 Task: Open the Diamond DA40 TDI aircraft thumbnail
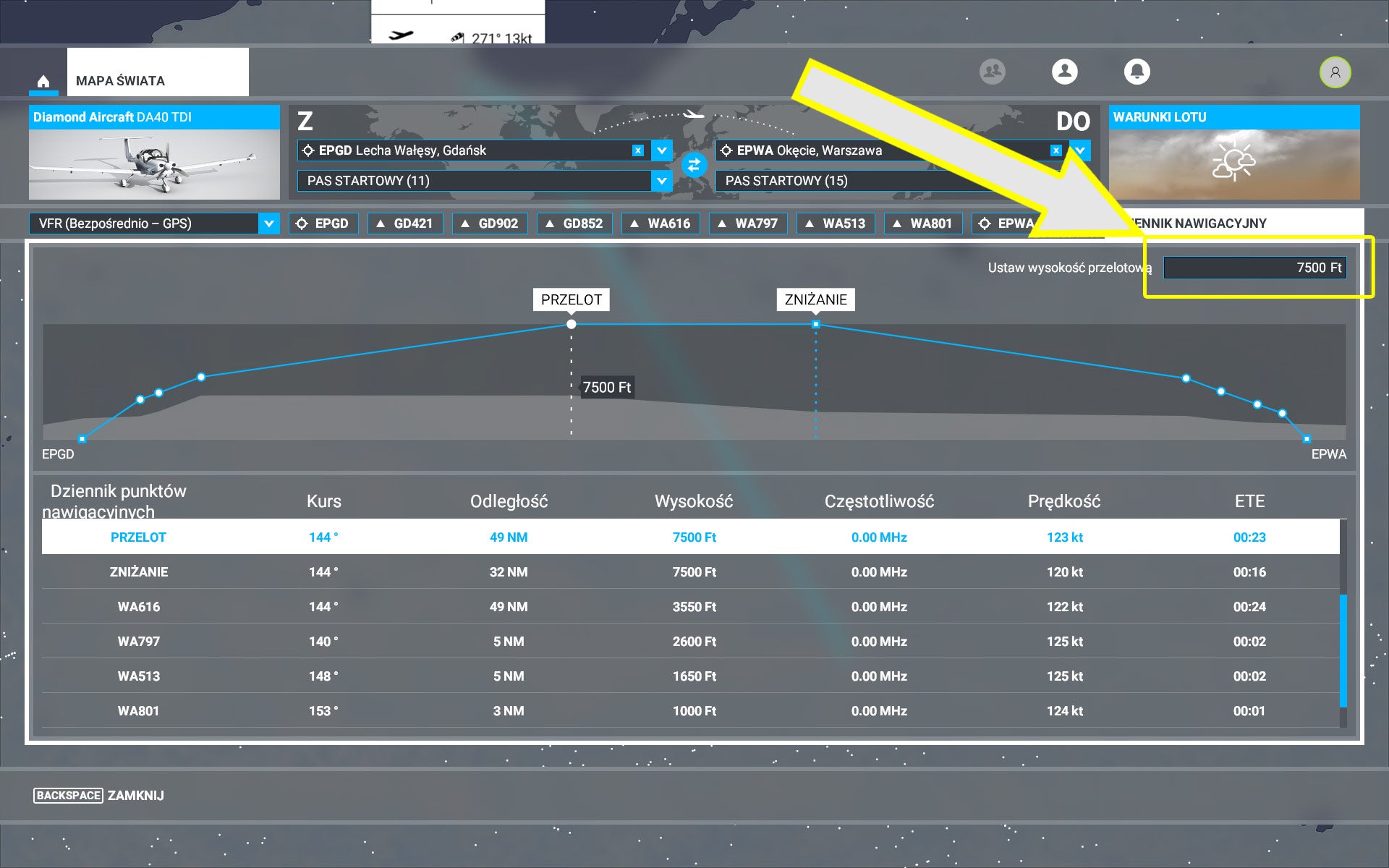[x=154, y=163]
